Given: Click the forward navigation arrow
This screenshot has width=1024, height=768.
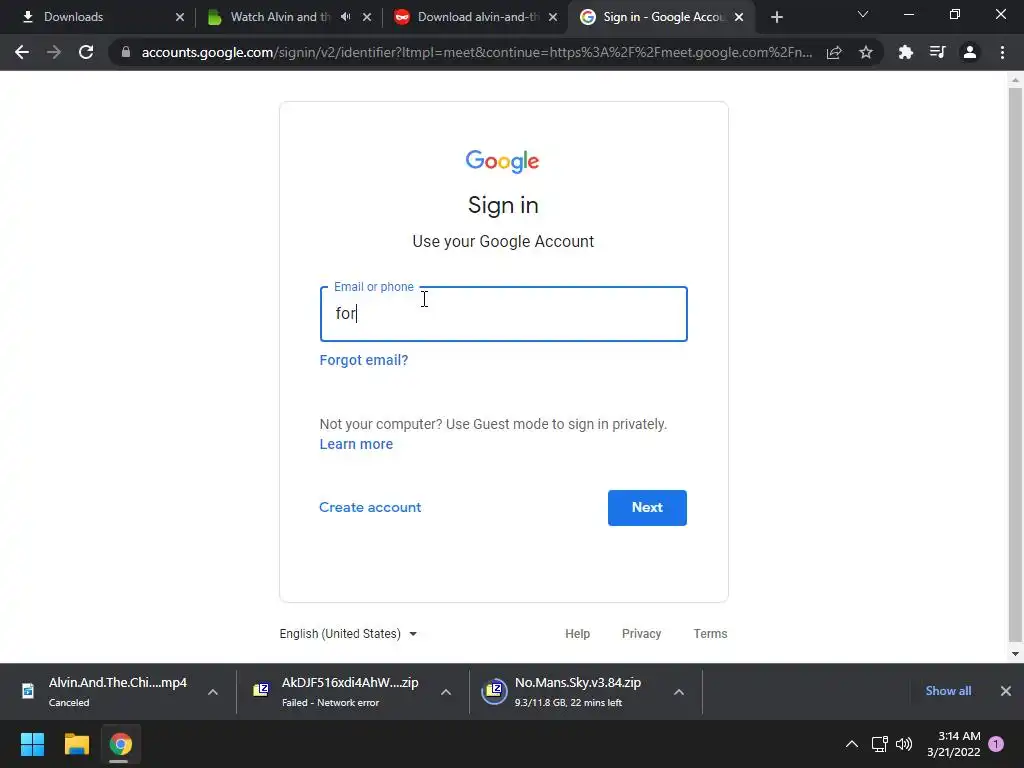Looking at the screenshot, I should [x=54, y=52].
